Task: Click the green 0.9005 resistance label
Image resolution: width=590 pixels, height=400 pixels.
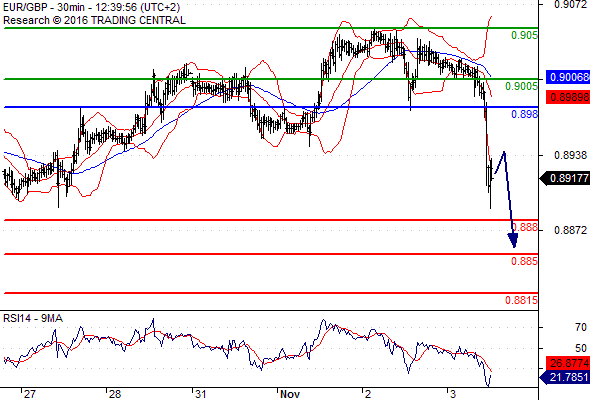Action: tap(522, 87)
